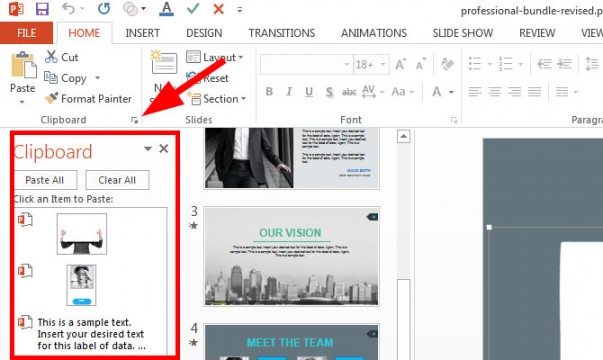This screenshot has height=360, width=603.
Task: Toggle text Shadow
Action: (x=329, y=92)
